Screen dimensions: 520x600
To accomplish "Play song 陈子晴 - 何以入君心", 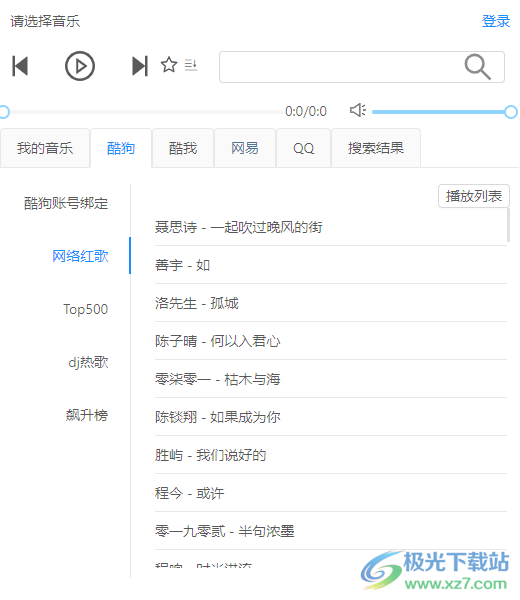I will (x=331, y=341).
